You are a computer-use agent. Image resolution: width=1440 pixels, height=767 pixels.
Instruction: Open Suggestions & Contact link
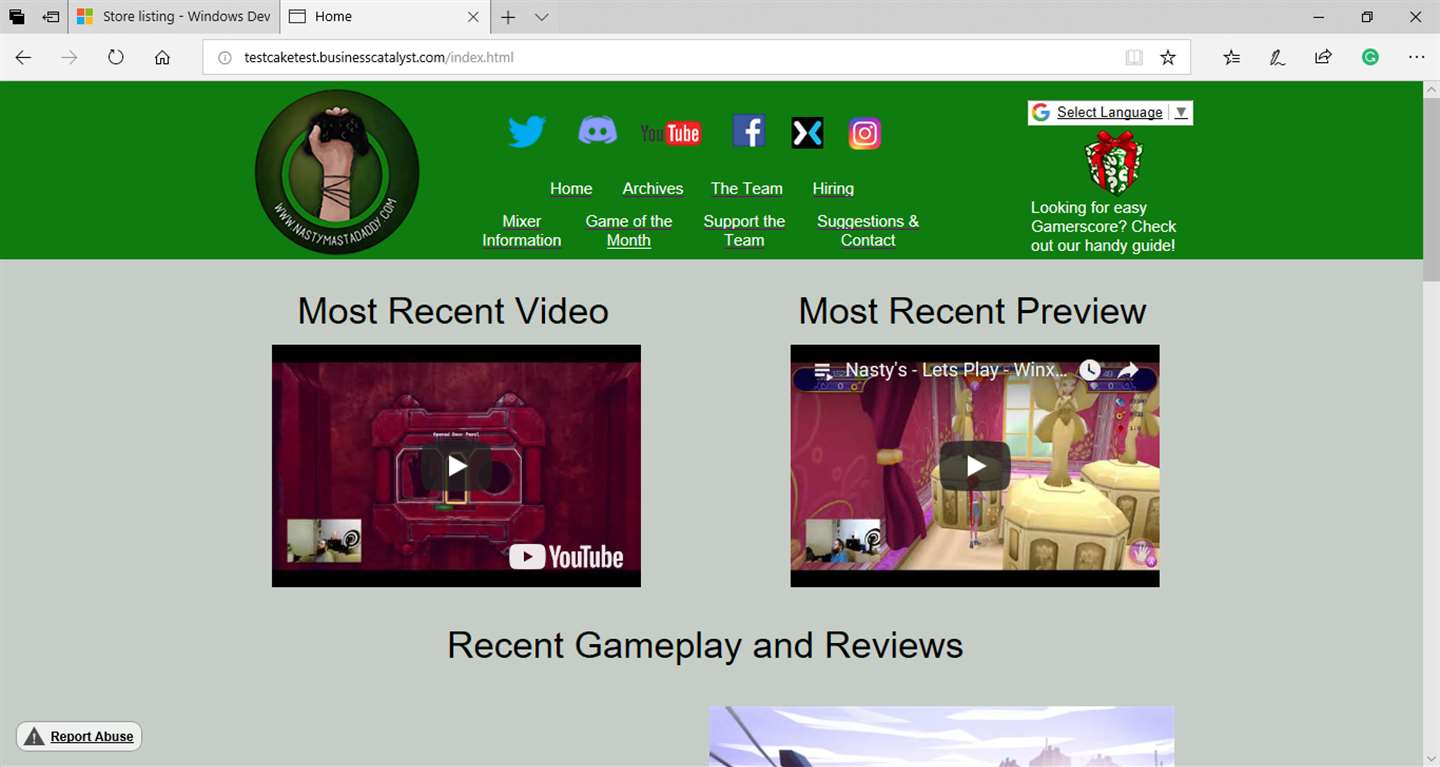tap(868, 231)
